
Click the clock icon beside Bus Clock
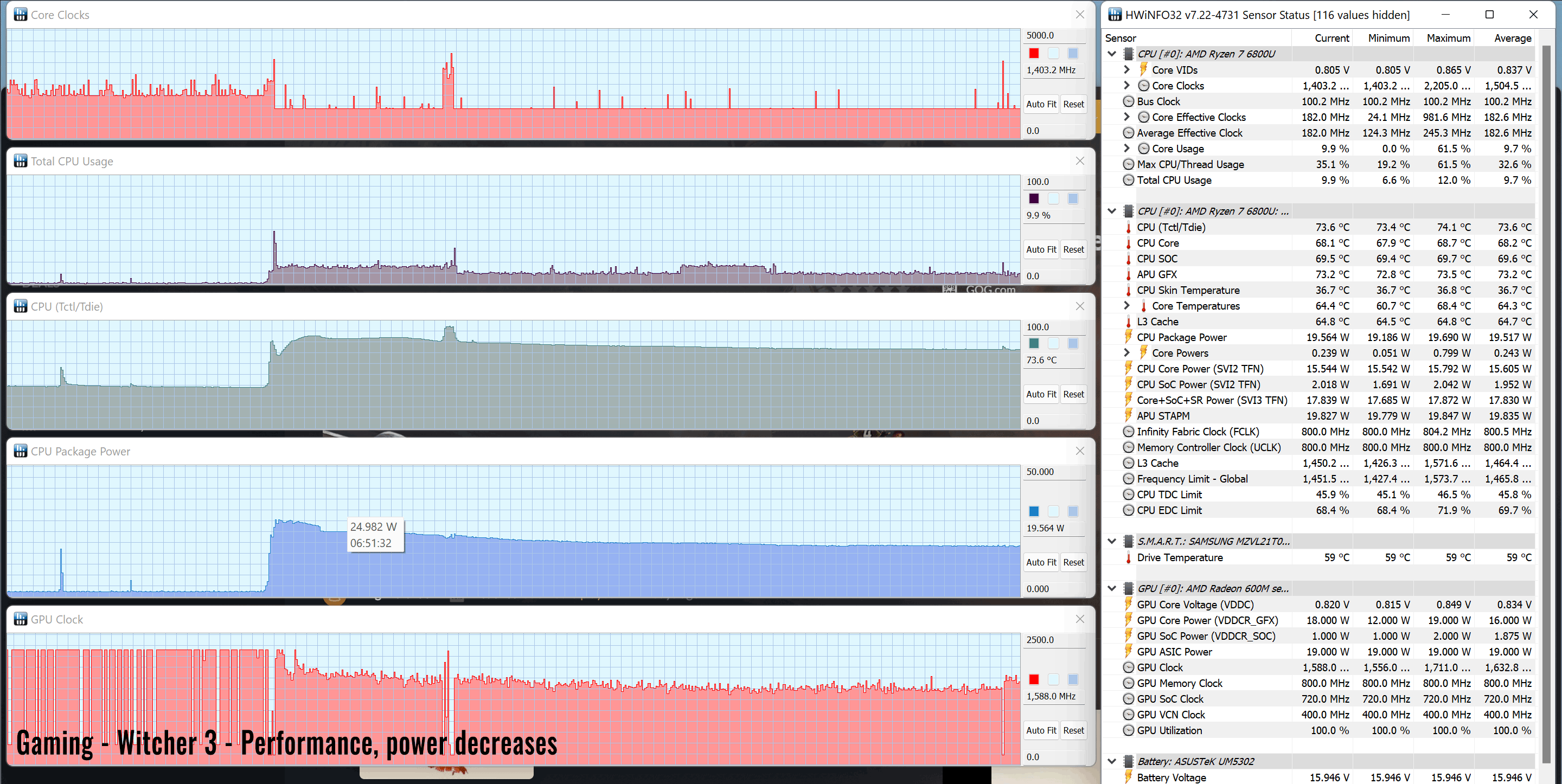coord(1129,101)
